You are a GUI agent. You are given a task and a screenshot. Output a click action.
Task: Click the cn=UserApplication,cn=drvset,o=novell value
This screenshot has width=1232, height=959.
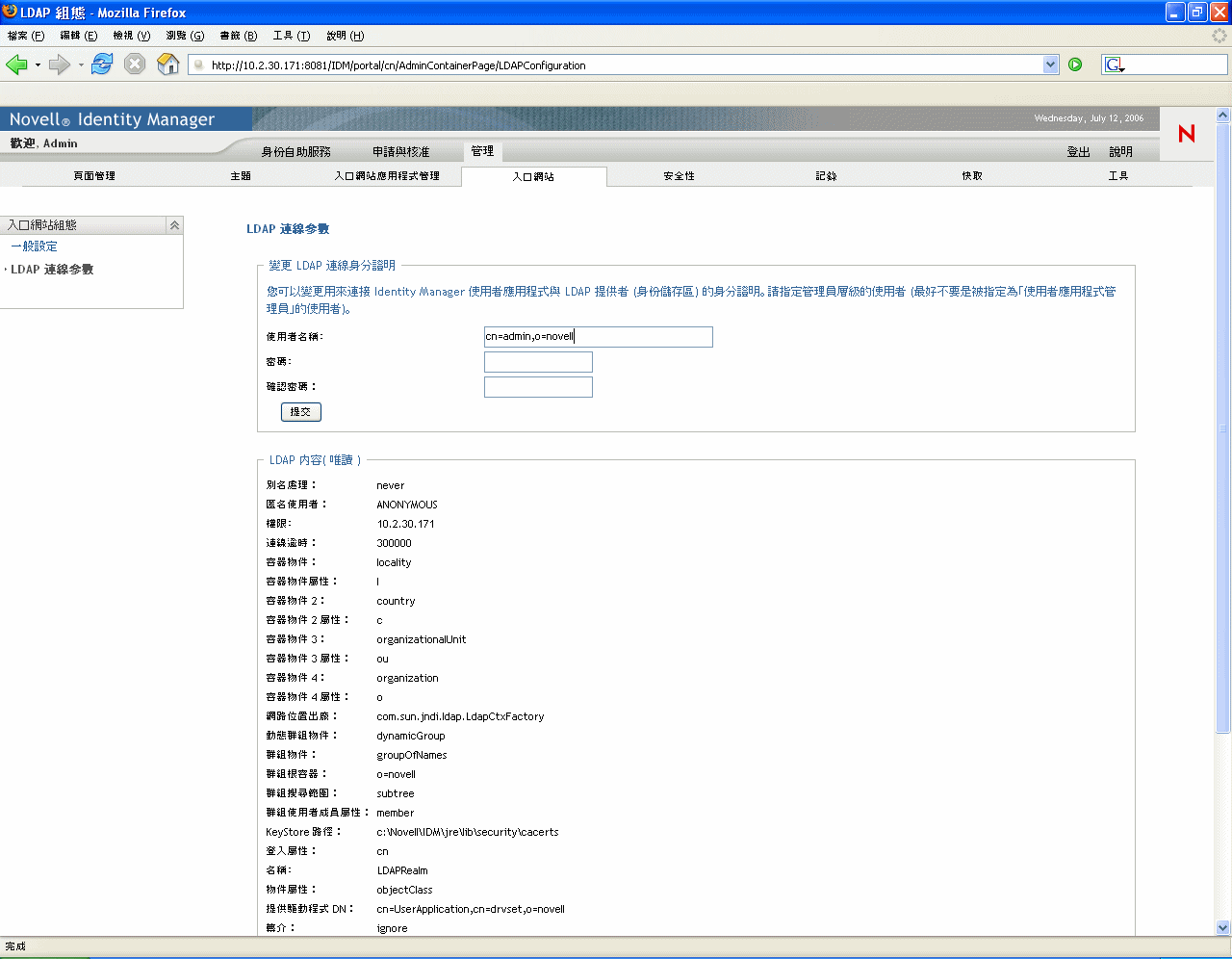tap(471, 909)
